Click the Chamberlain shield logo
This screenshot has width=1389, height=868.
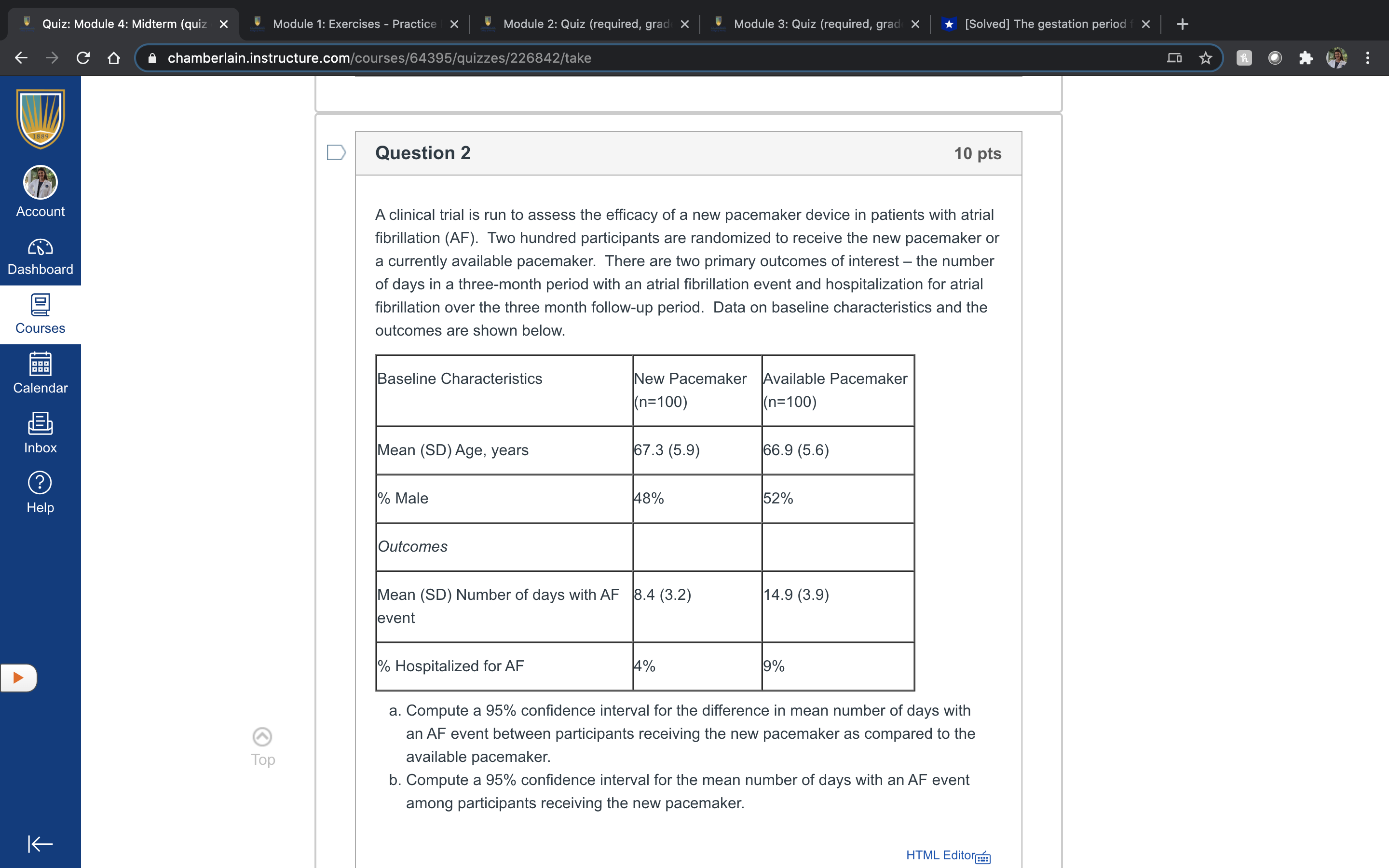point(40,119)
